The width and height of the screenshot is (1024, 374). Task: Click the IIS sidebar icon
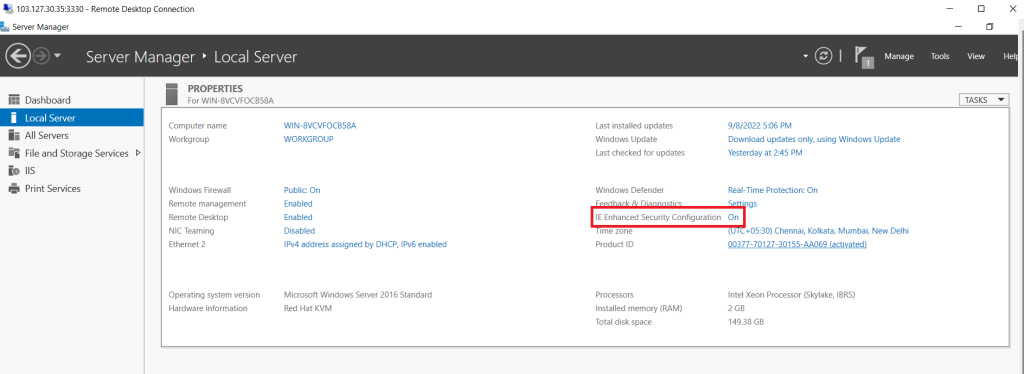point(13,170)
